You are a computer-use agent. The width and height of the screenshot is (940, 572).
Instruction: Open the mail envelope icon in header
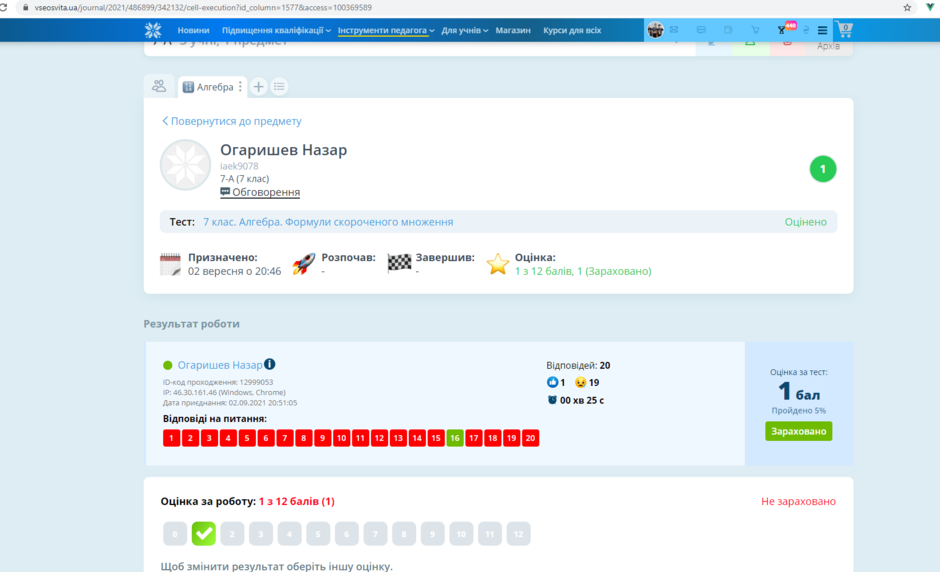[674, 30]
